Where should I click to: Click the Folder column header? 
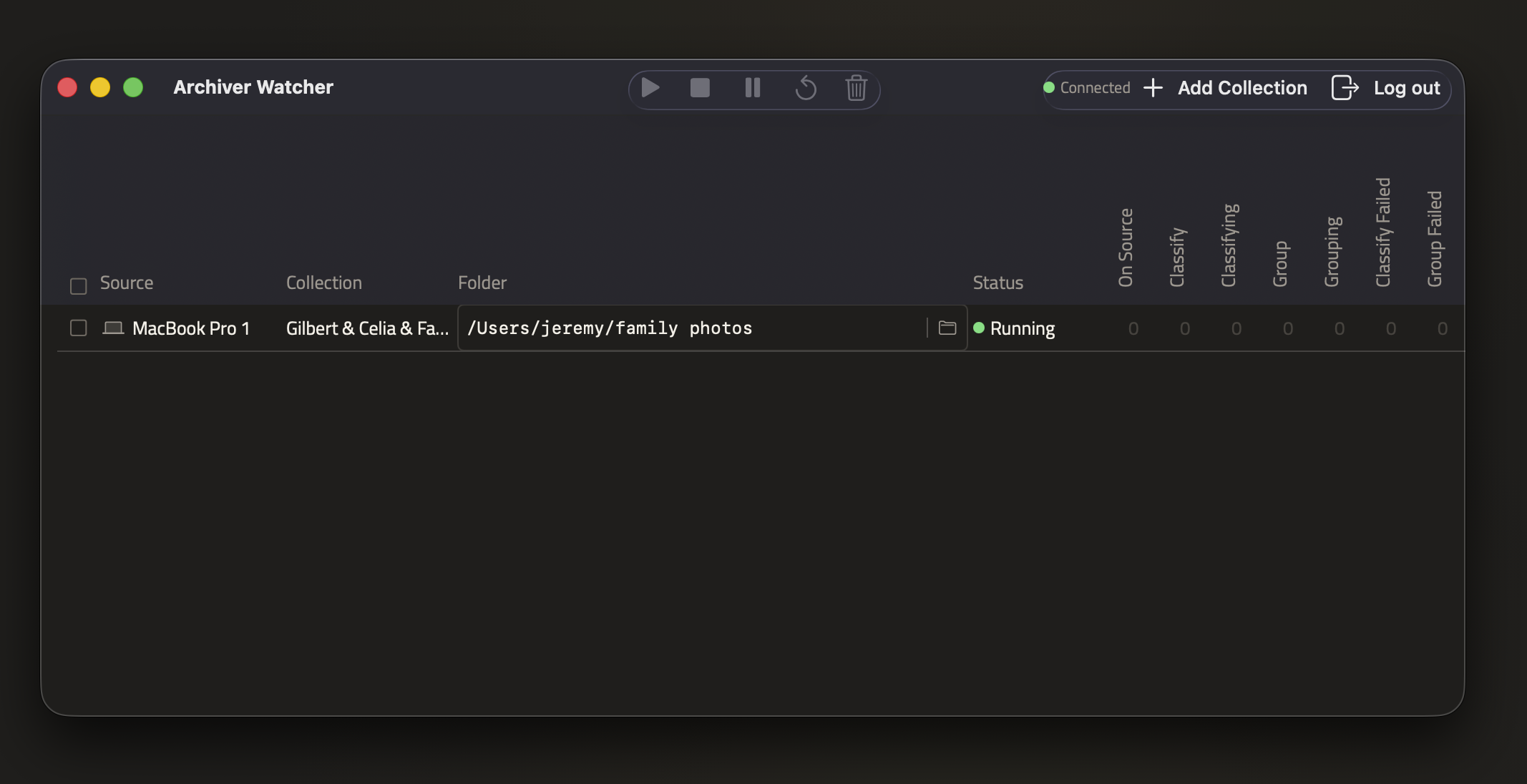[x=482, y=283]
